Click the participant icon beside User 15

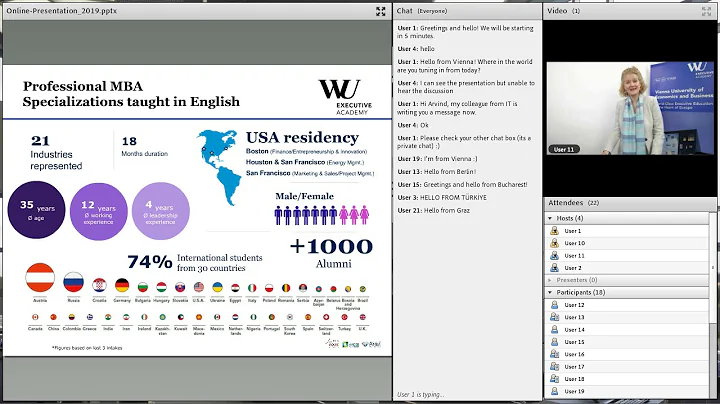tap(554, 342)
